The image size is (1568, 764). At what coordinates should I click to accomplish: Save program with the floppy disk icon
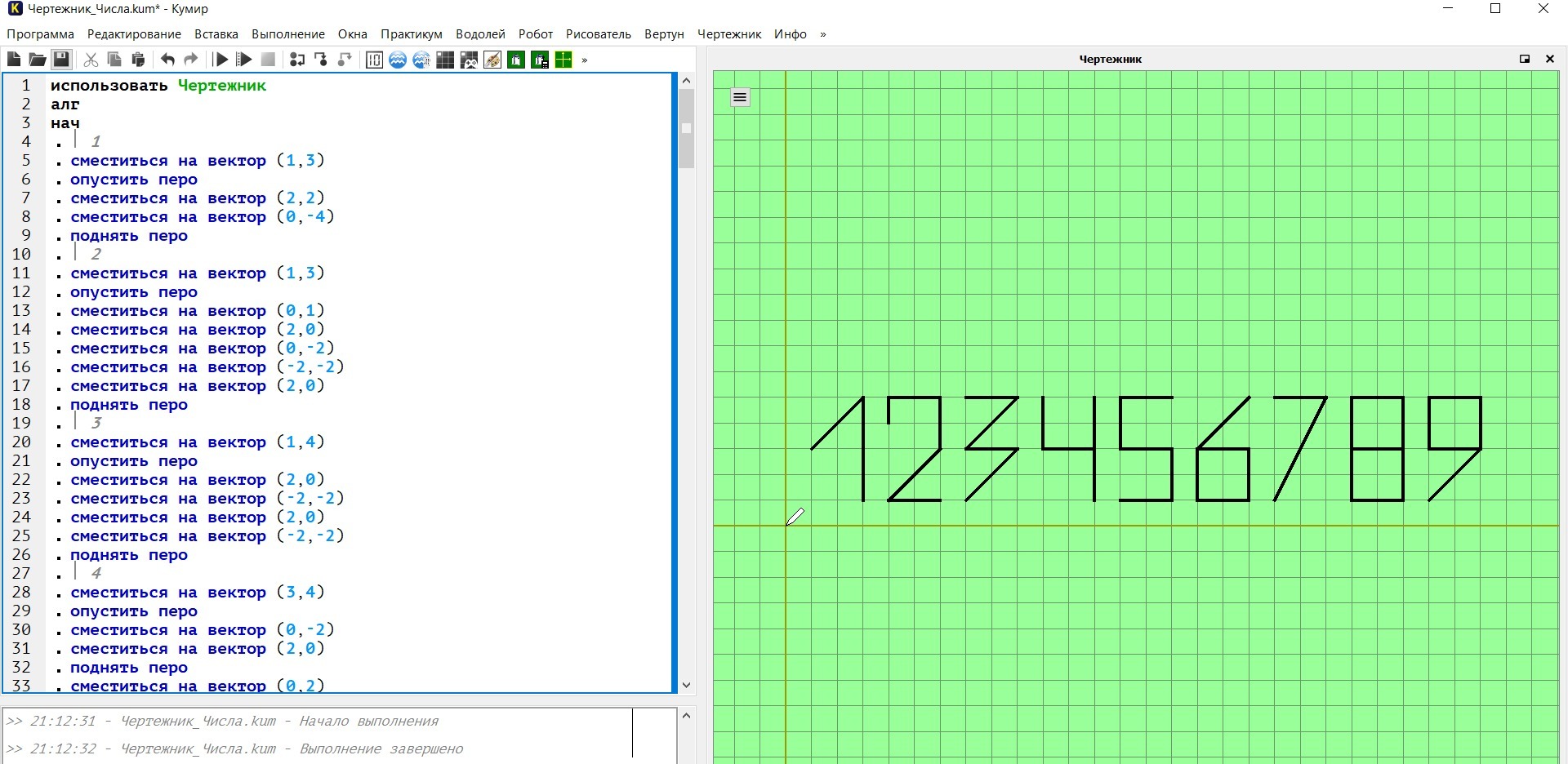coord(61,60)
